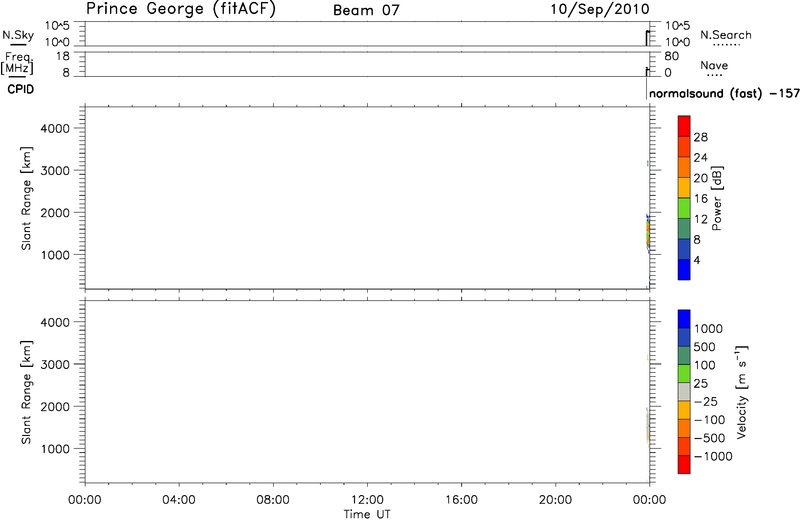Screen dimensions: 800x520
Task: Click the '20:00' time axis tick label
Action: coord(555,500)
